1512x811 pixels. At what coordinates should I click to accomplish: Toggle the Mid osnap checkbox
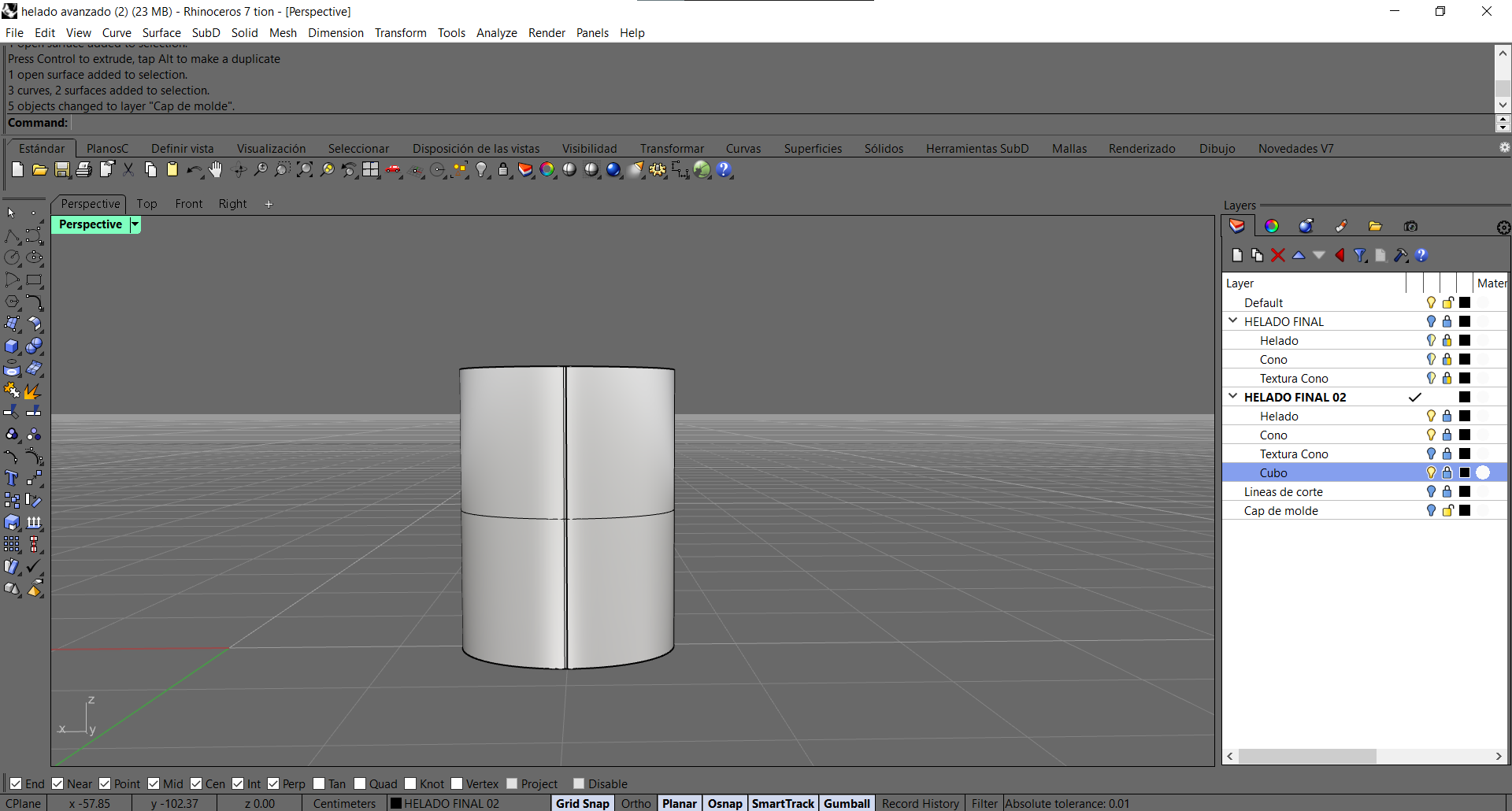click(154, 783)
